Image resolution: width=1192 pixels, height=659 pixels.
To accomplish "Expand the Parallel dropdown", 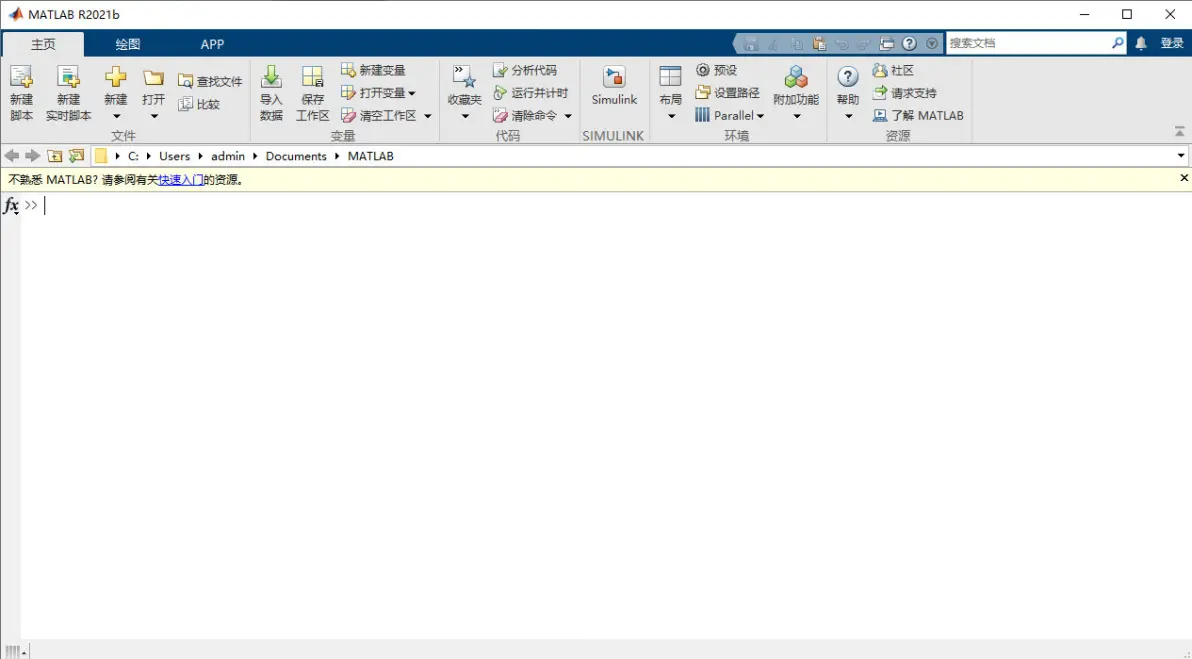I will (760, 116).
